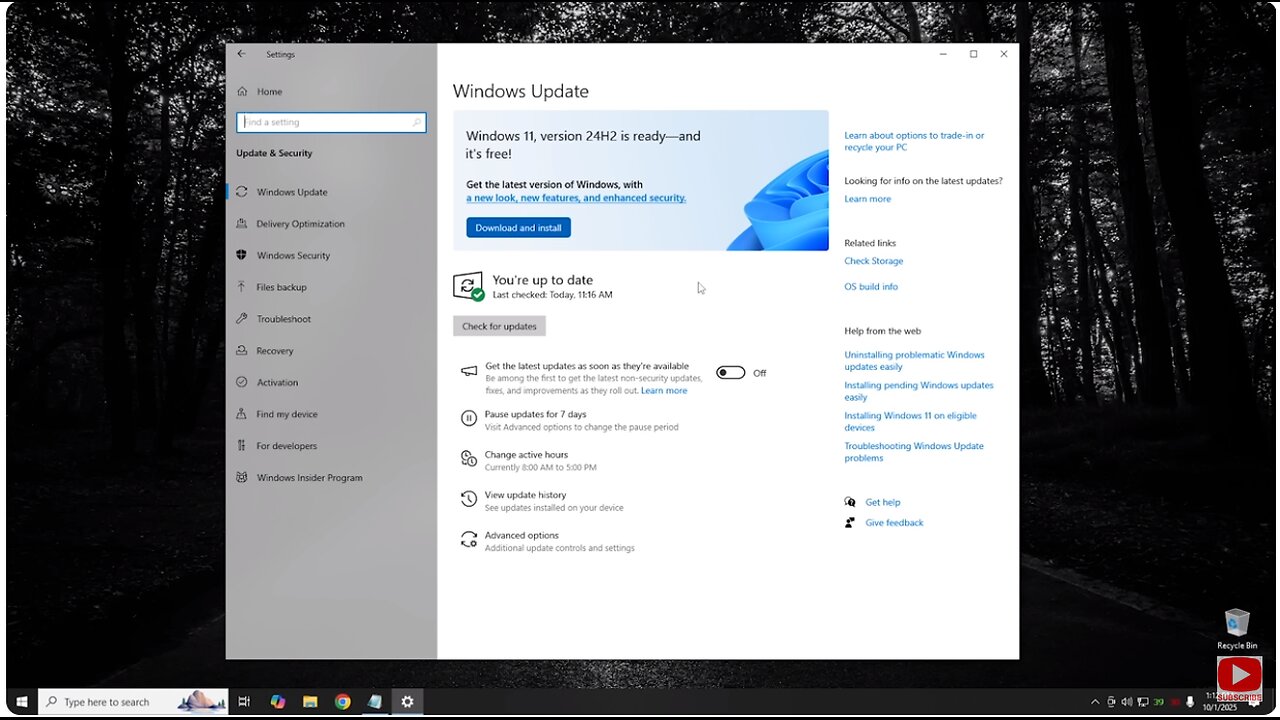Screen dimensions: 1280x720
Task: Open the Check Storage link
Action: pyautogui.click(x=873, y=261)
